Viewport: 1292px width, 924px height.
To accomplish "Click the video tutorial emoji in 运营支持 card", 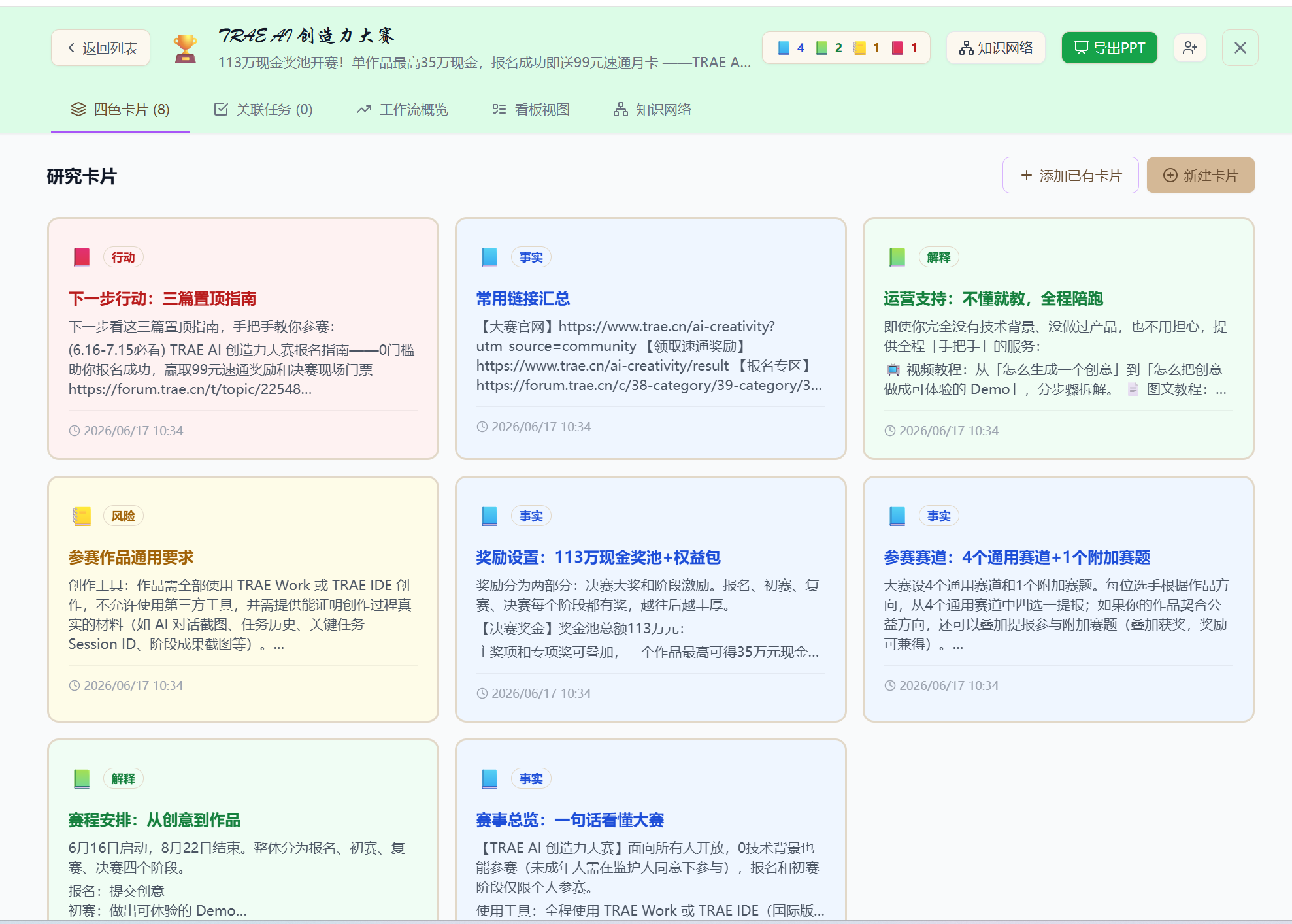I will [893, 370].
